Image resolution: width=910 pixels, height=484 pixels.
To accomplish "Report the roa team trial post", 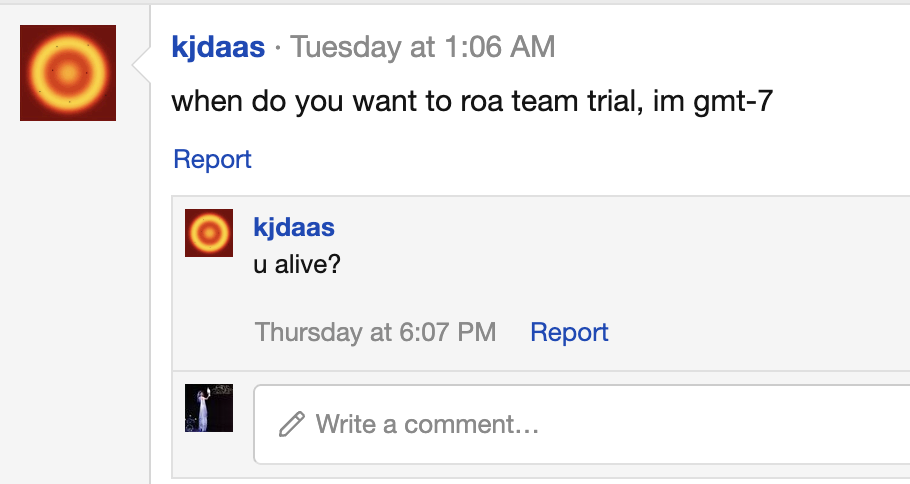I will (x=212, y=159).
